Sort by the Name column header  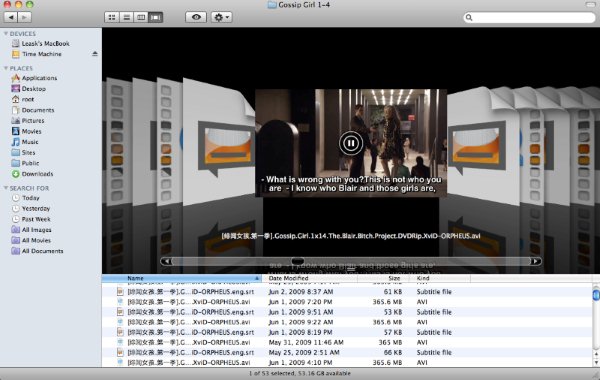point(182,278)
